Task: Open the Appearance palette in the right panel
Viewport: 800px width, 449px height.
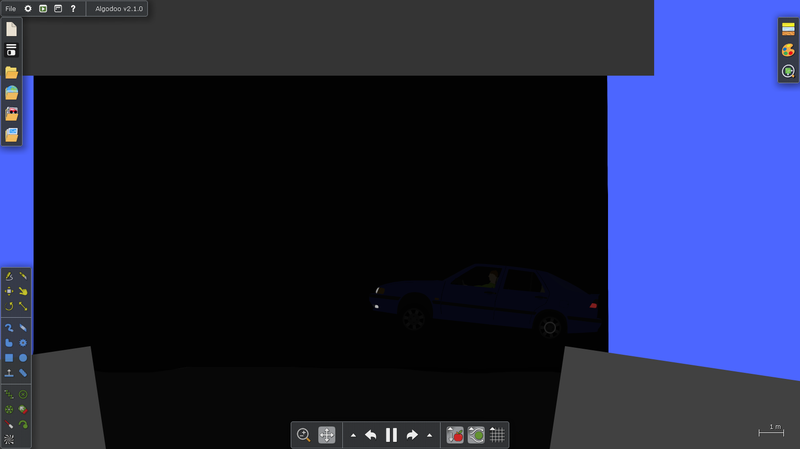Action: (x=788, y=50)
